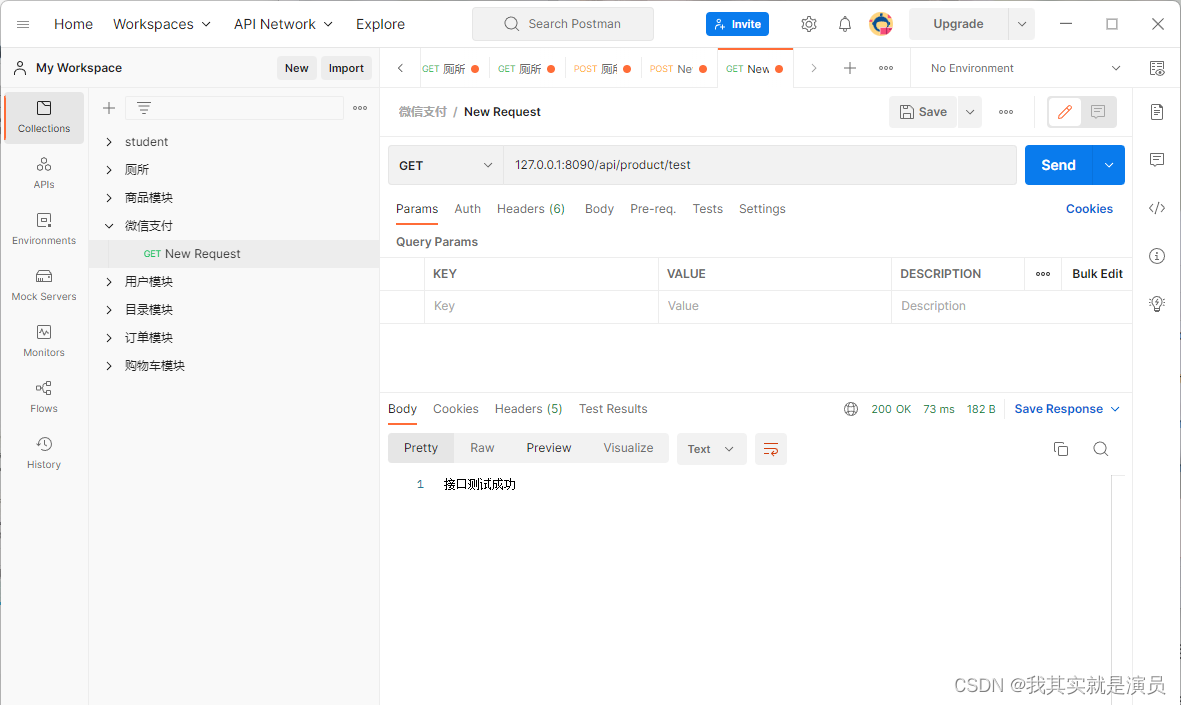Open Save options dropdown arrow
Screen dimensions: 1181x705
click(970, 112)
